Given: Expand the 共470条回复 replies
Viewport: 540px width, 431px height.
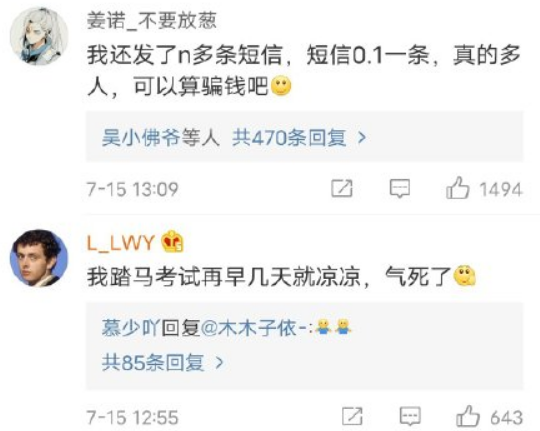Looking at the screenshot, I should [289, 138].
